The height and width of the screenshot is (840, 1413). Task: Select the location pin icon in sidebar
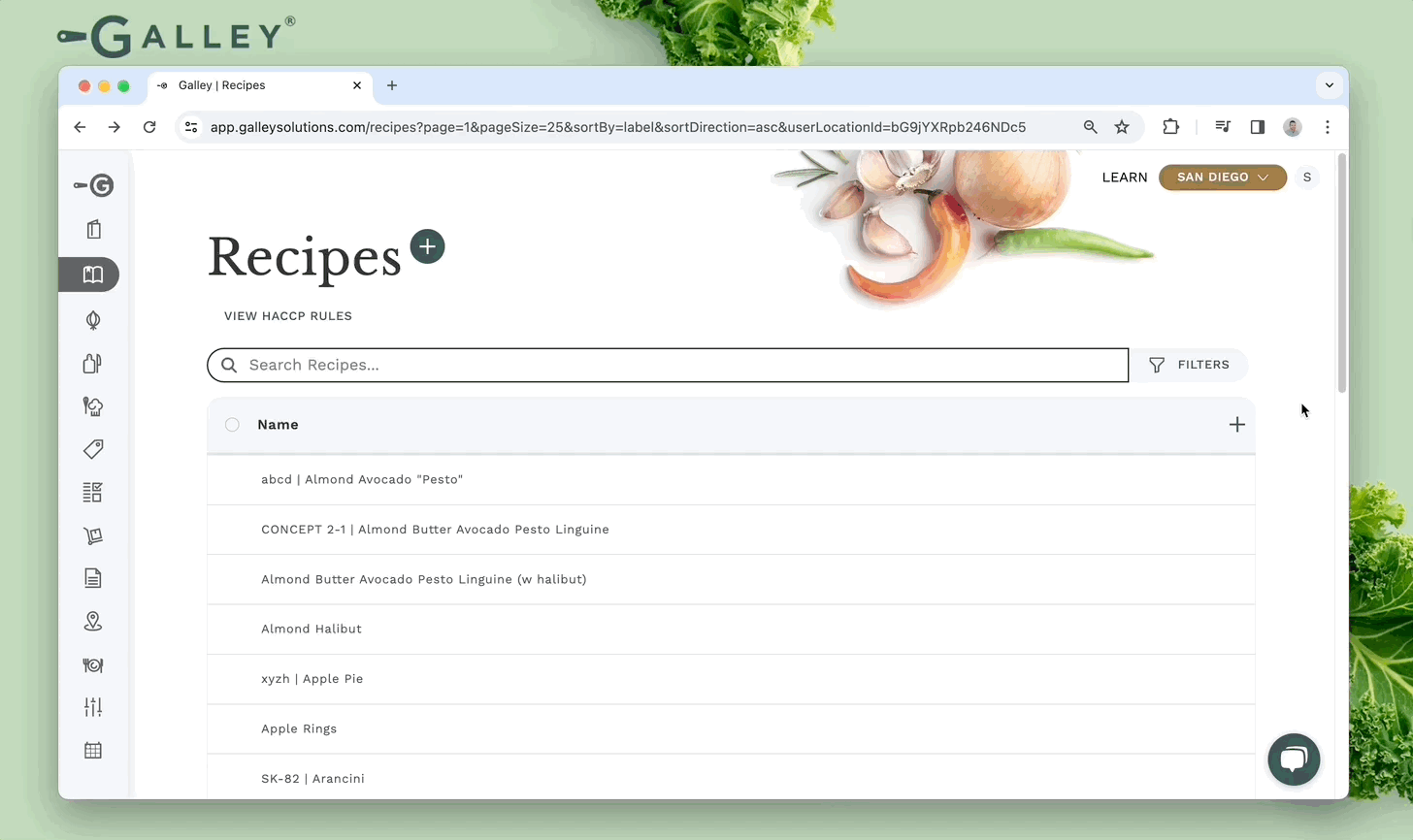pos(92,621)
